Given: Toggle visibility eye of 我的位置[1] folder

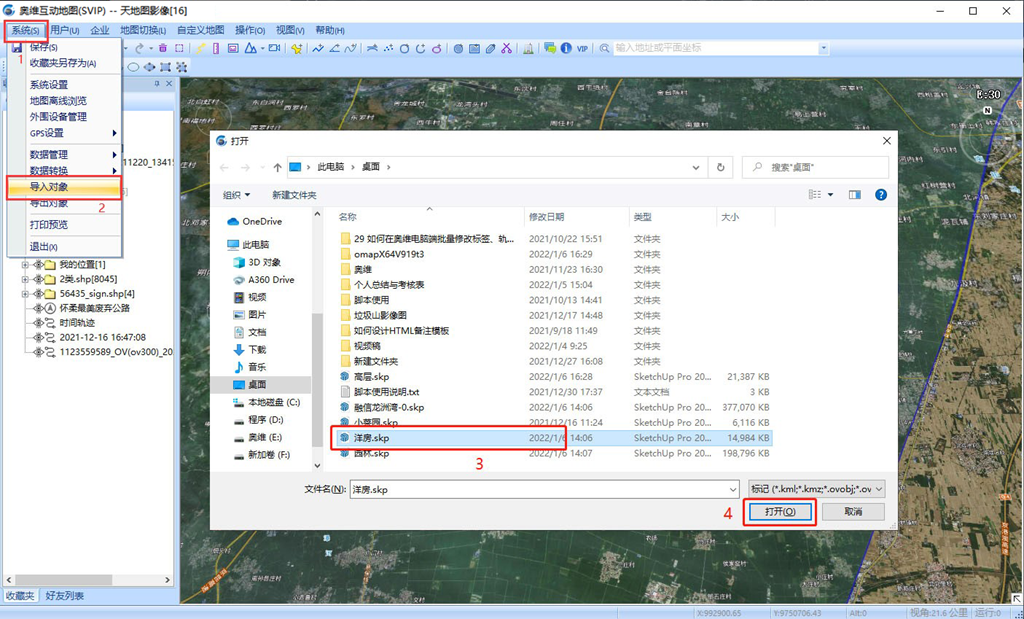Looking at the screenshot, I should click(38, 264).
